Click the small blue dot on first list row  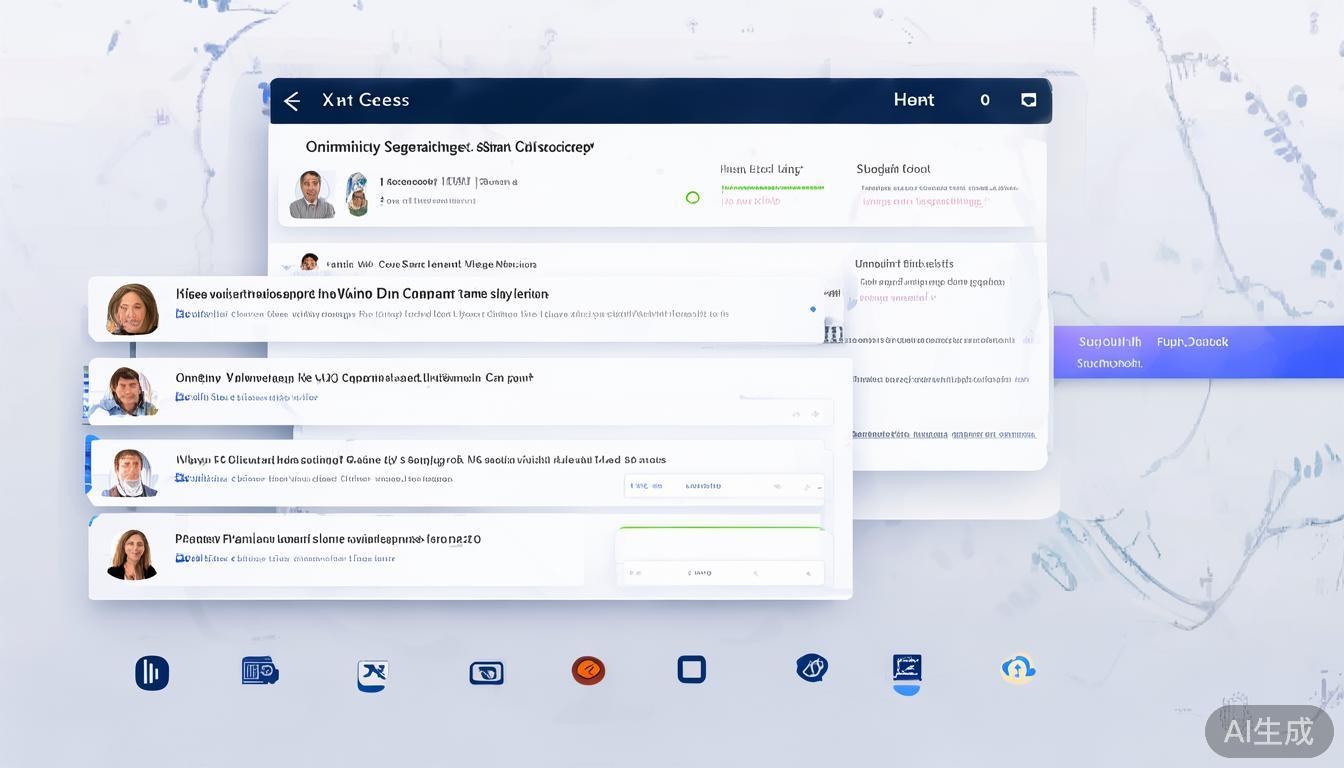point(812,309)
